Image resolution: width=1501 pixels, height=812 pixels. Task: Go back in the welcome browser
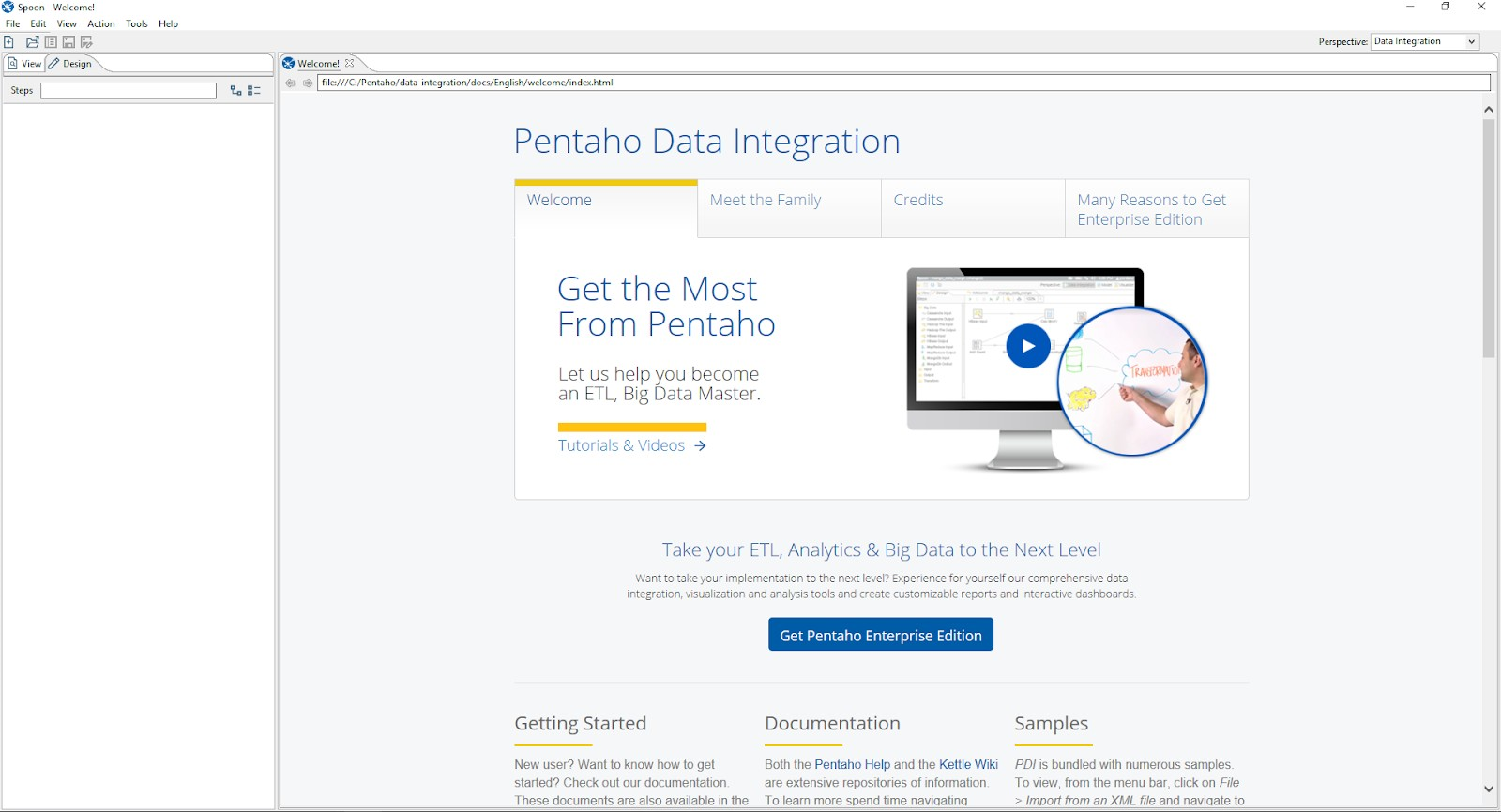(290, 83)
